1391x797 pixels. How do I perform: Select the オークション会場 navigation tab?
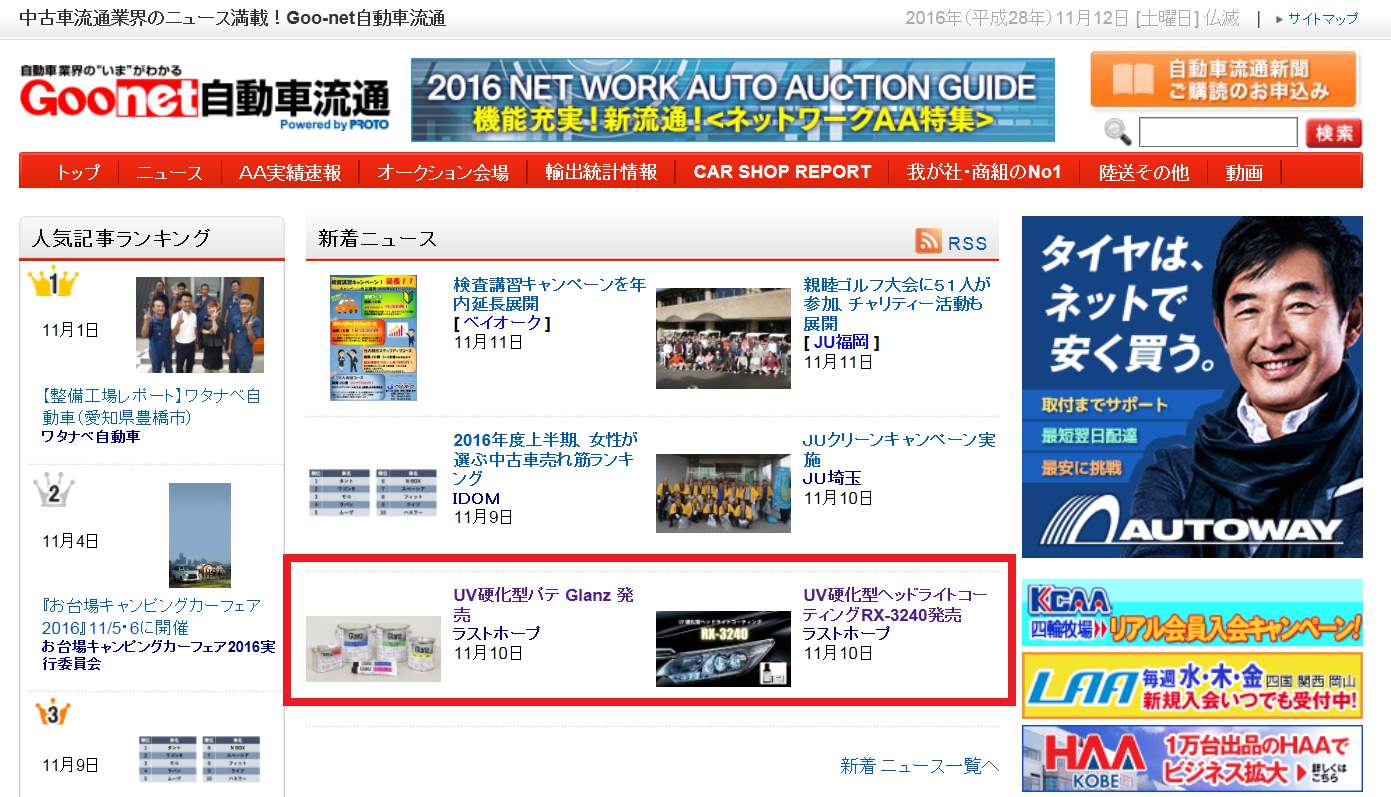(x=447, y=171)
